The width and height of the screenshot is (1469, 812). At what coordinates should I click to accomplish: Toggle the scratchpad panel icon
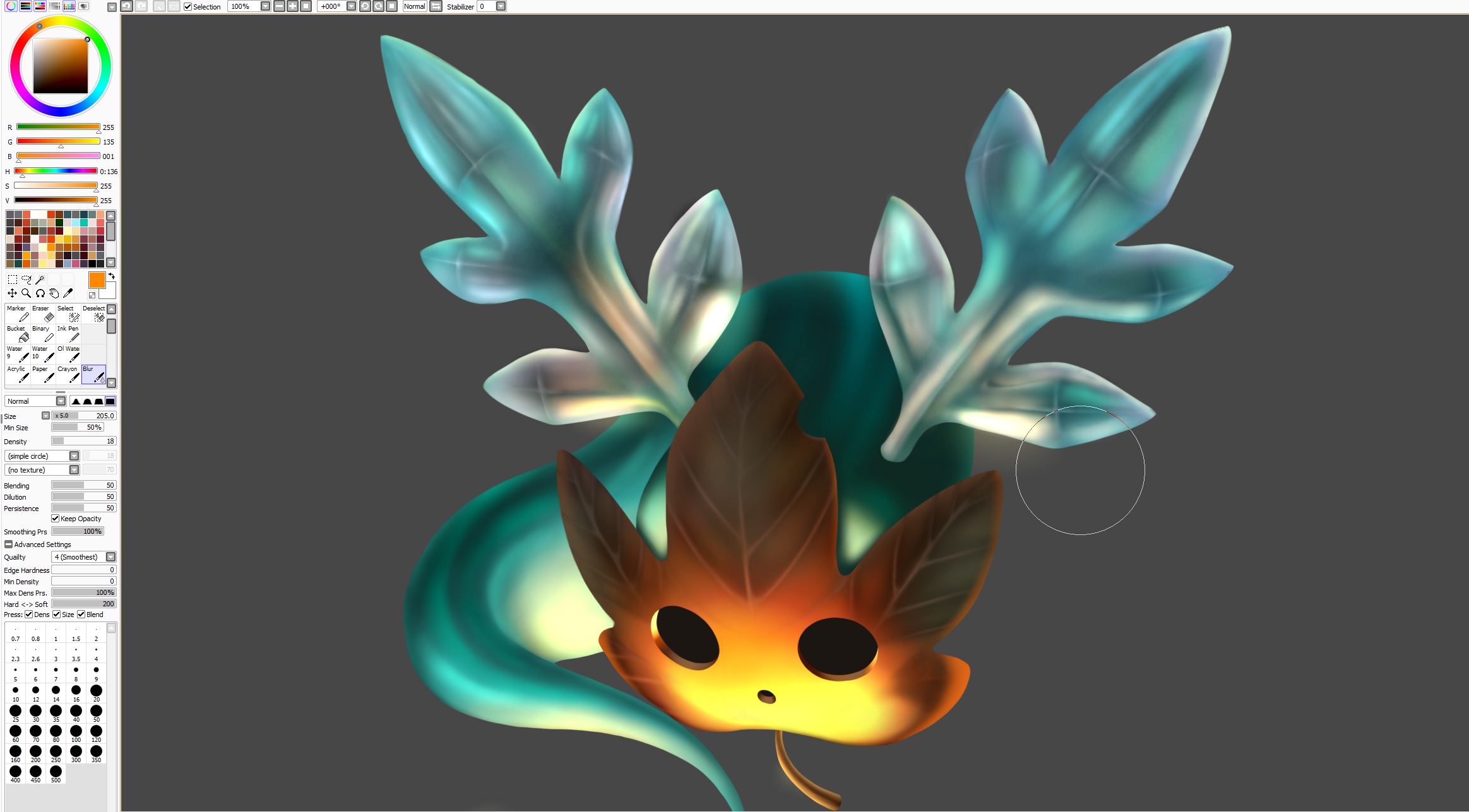pyautogui.click(x=84, y=6)
